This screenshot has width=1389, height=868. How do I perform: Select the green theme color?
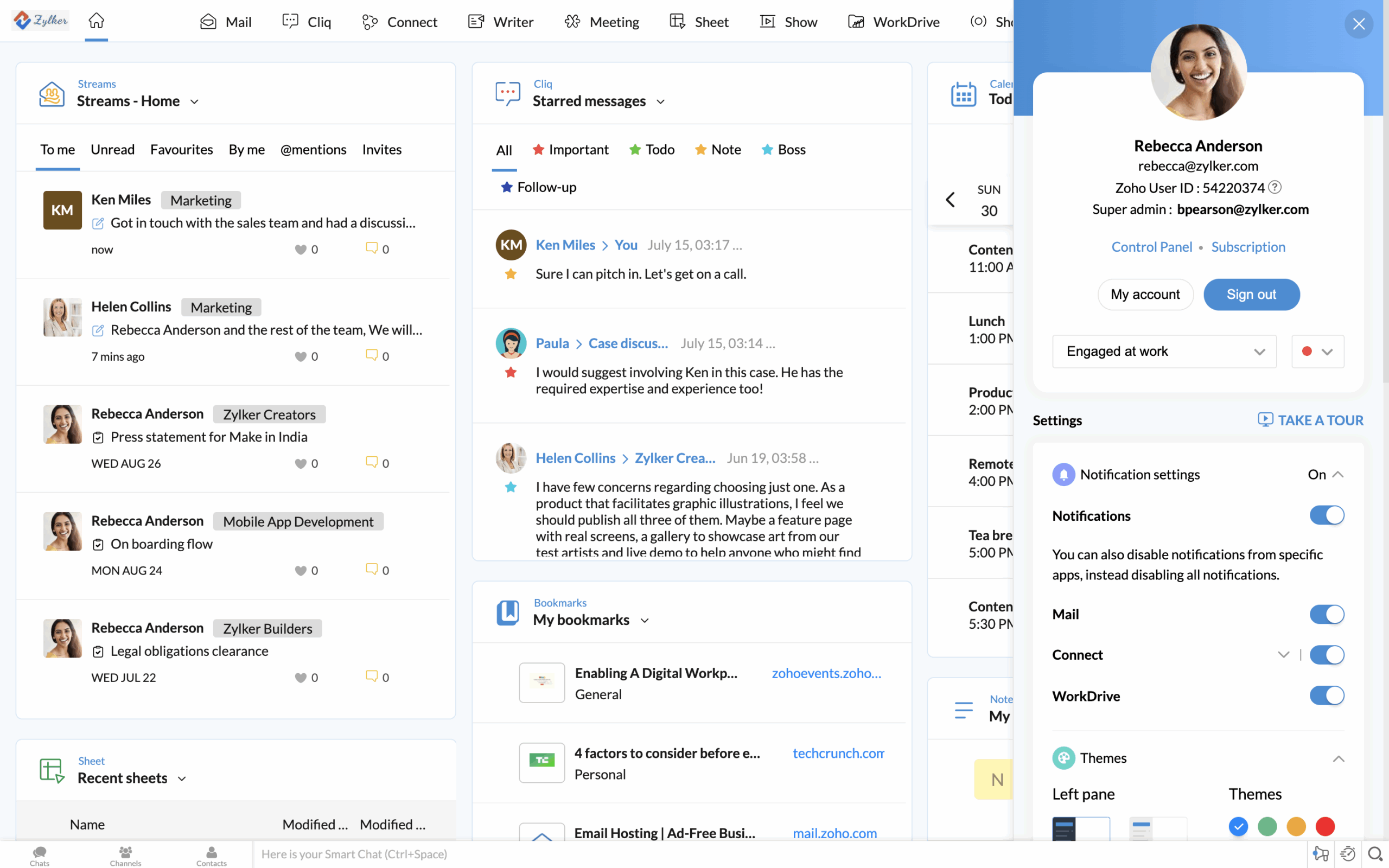pos(1267,827)
